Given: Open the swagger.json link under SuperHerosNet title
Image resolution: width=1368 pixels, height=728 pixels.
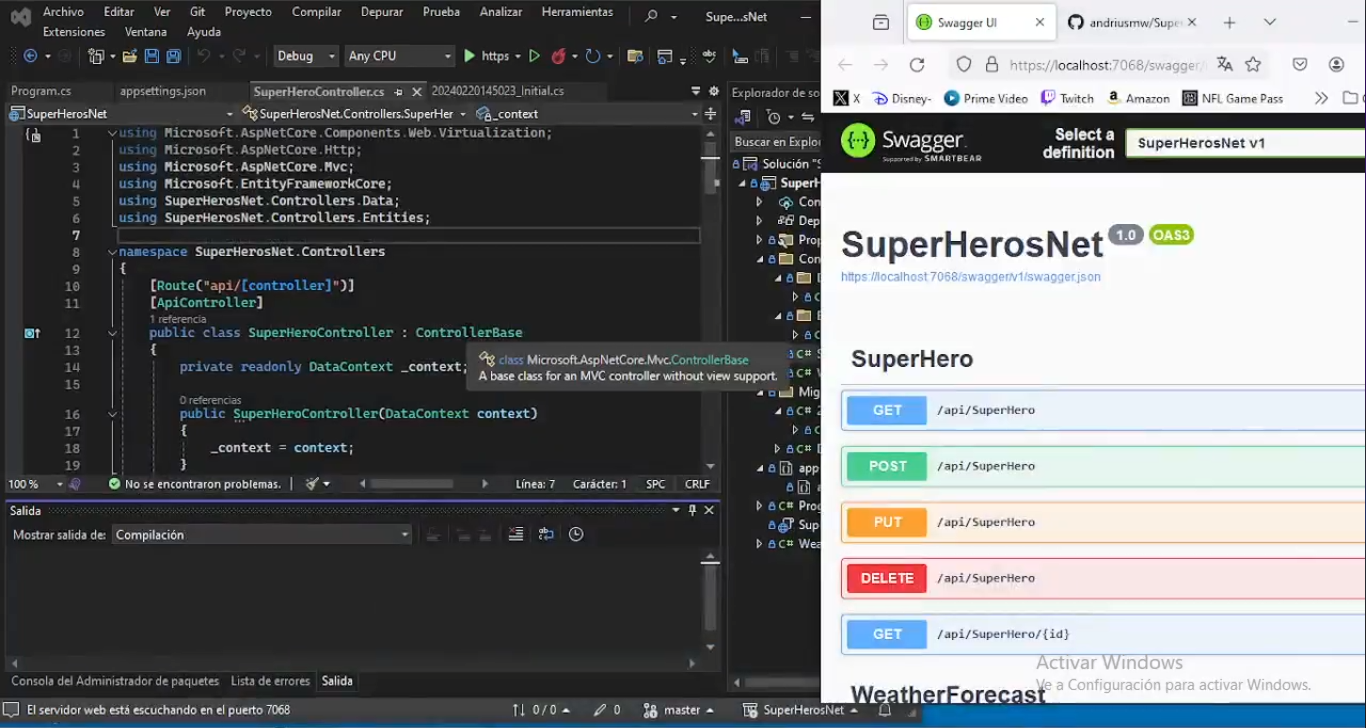Looking at the screenshot, I should click(970, 277).
